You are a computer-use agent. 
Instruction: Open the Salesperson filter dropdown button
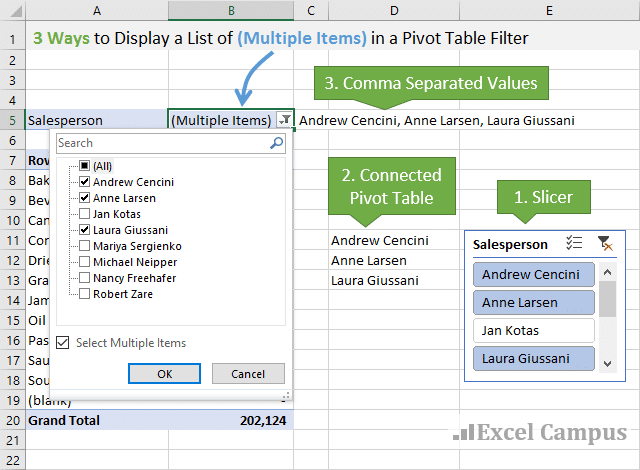[285, 120]
